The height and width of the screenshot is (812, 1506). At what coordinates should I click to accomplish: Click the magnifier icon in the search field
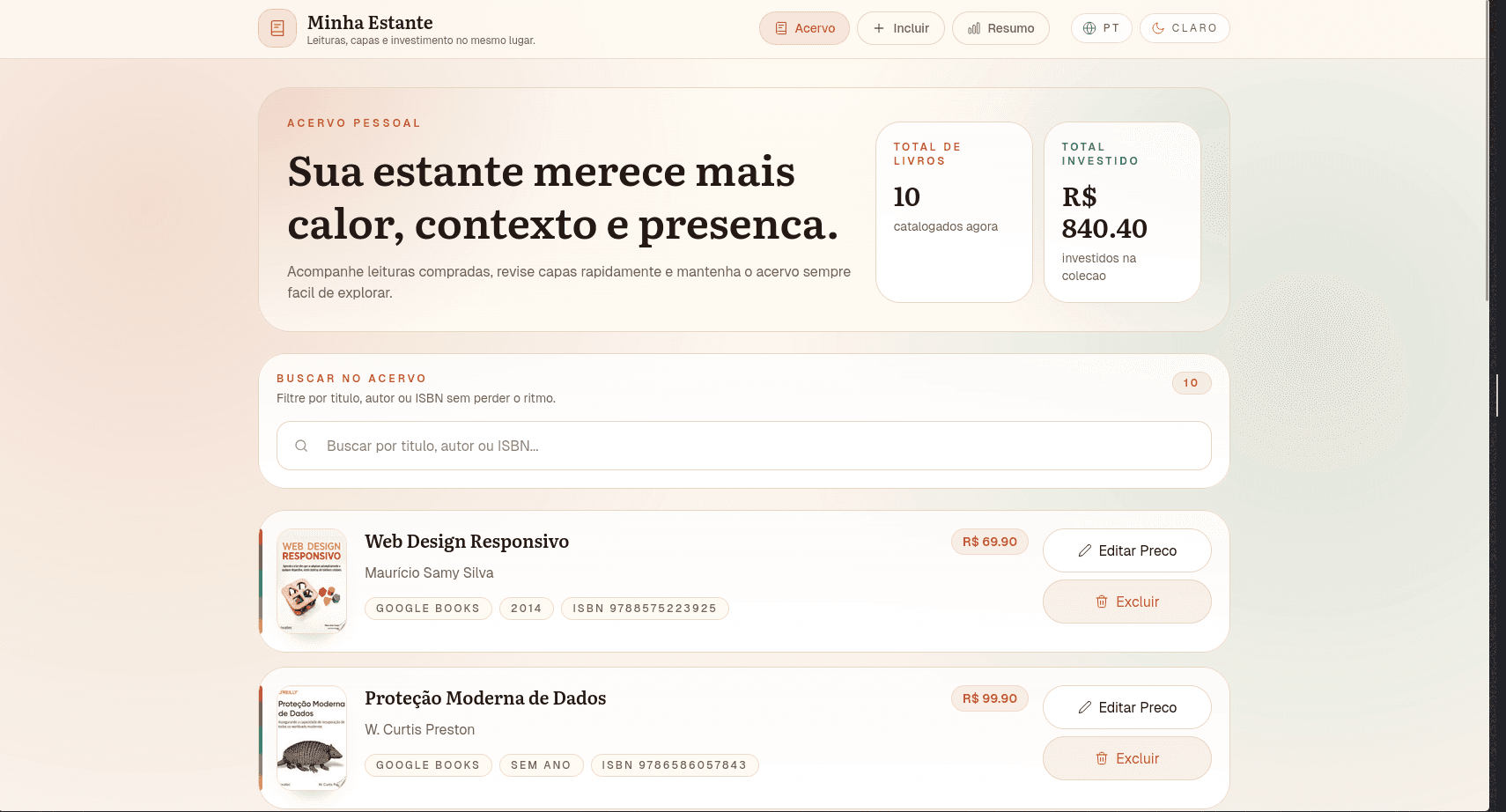(x=301, y=446)
